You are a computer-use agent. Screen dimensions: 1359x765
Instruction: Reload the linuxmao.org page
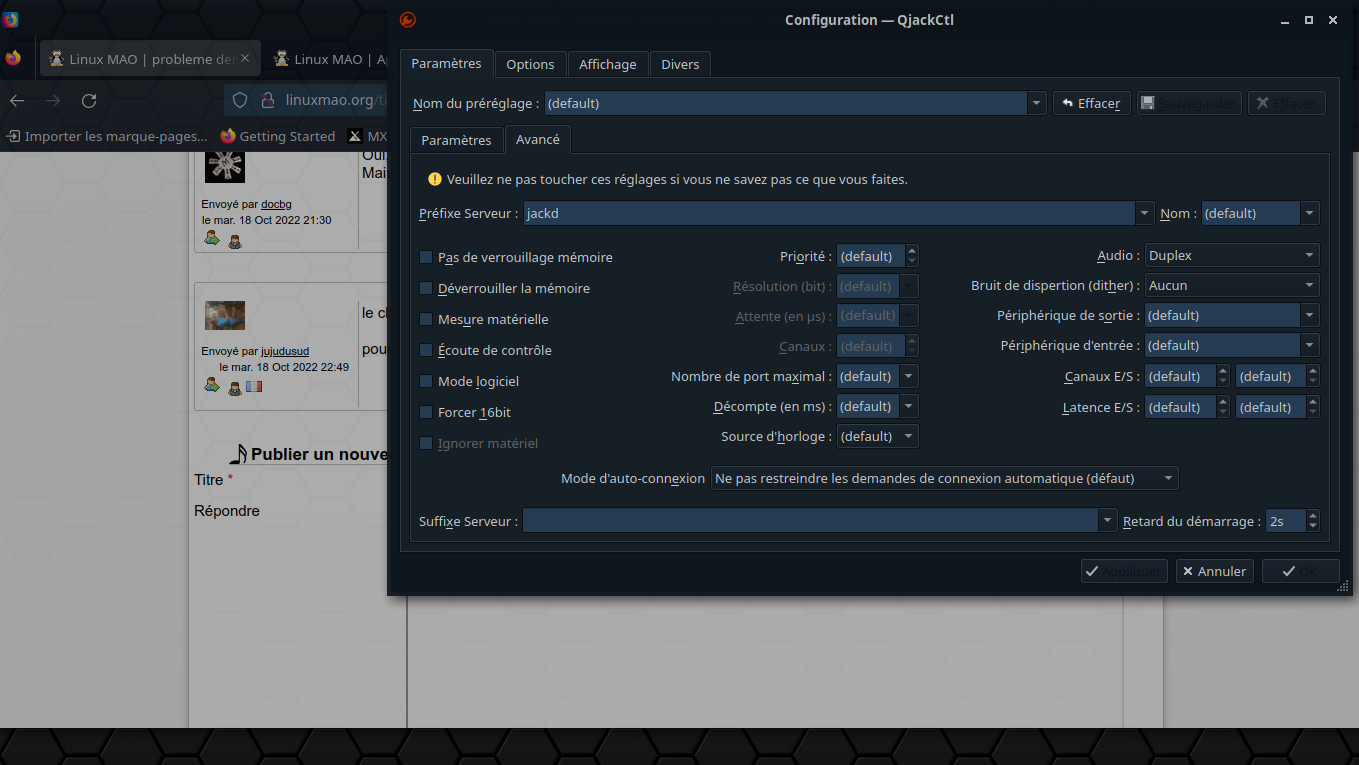coord(89,100)
